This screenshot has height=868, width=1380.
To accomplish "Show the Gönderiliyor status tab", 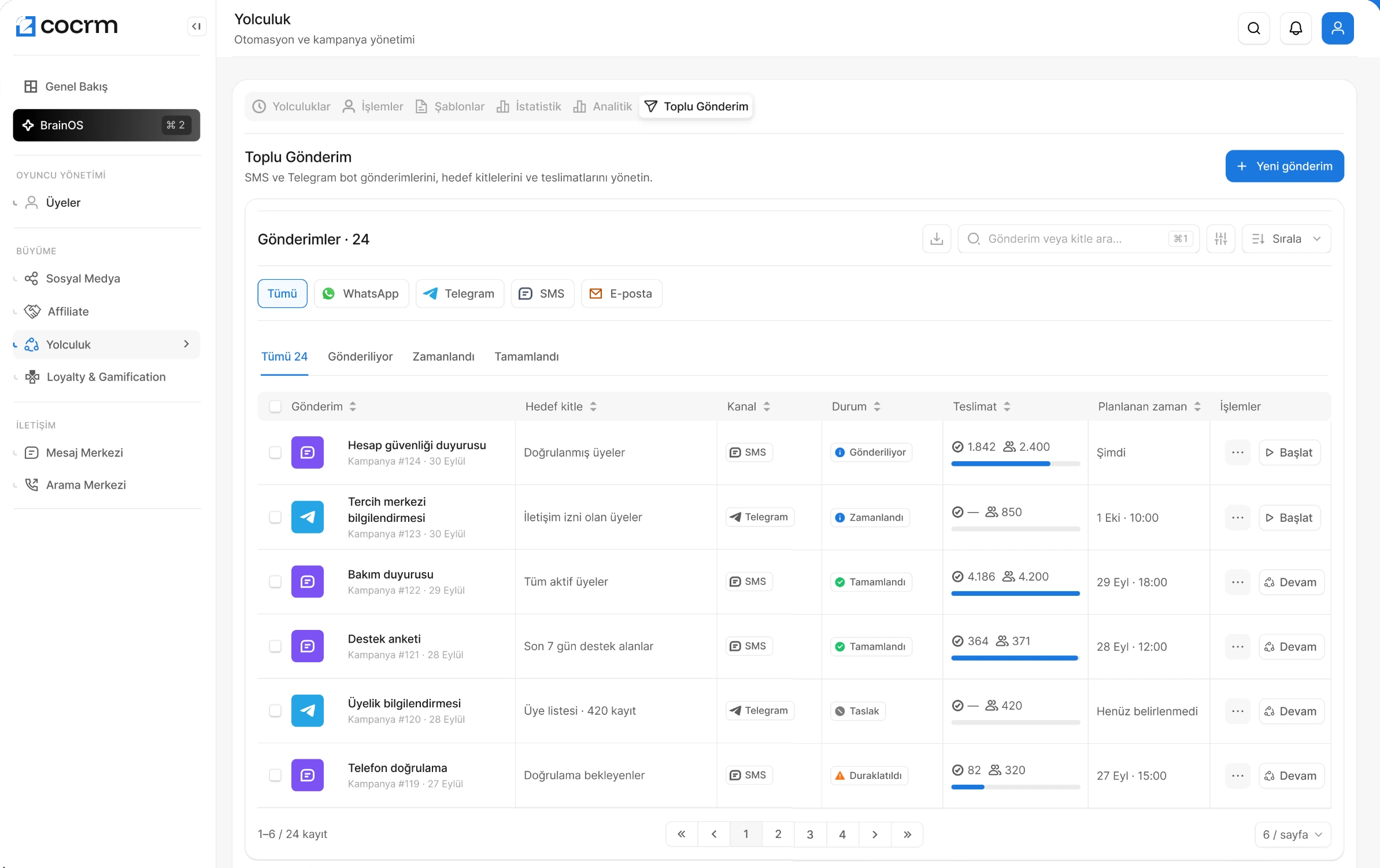I will 360,357.
